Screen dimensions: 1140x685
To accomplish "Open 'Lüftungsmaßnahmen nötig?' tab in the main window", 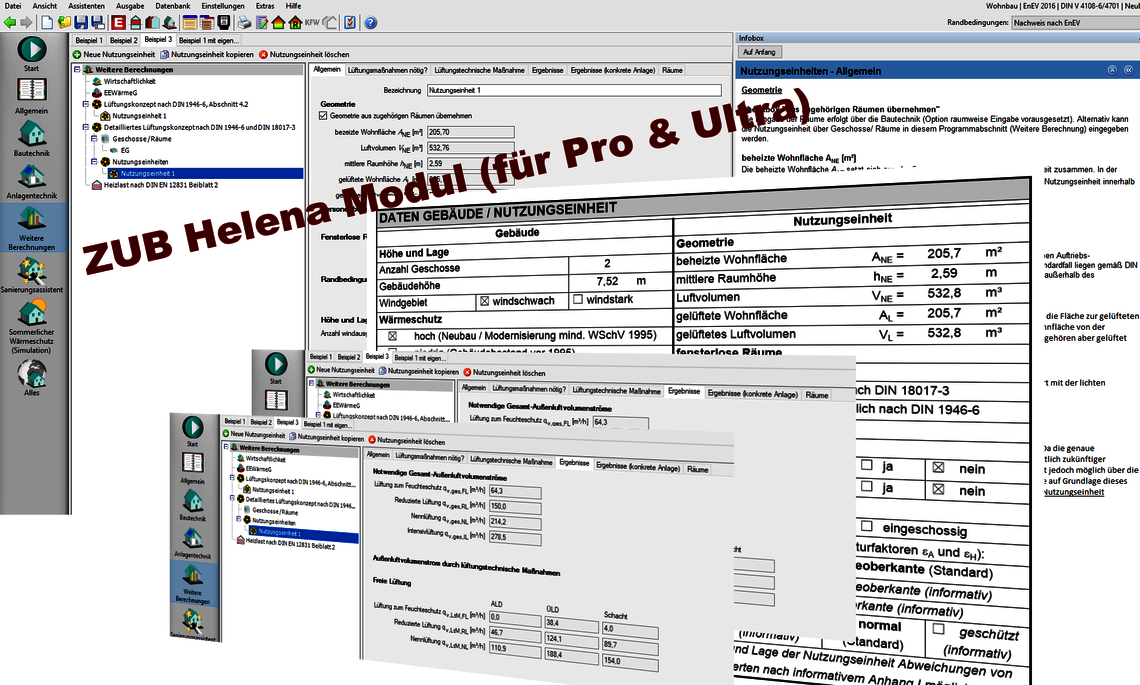I will (388, 71).
